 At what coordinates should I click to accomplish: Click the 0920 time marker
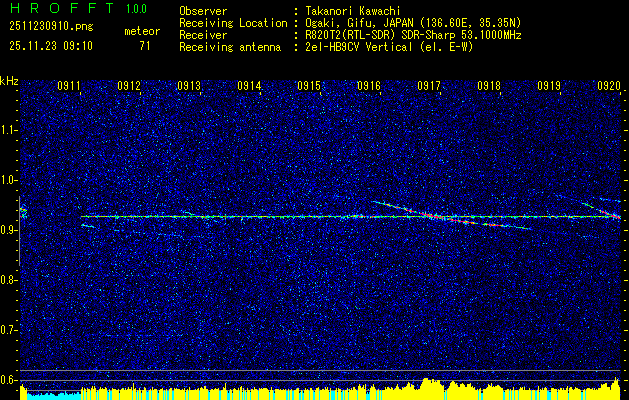[609, 87]
